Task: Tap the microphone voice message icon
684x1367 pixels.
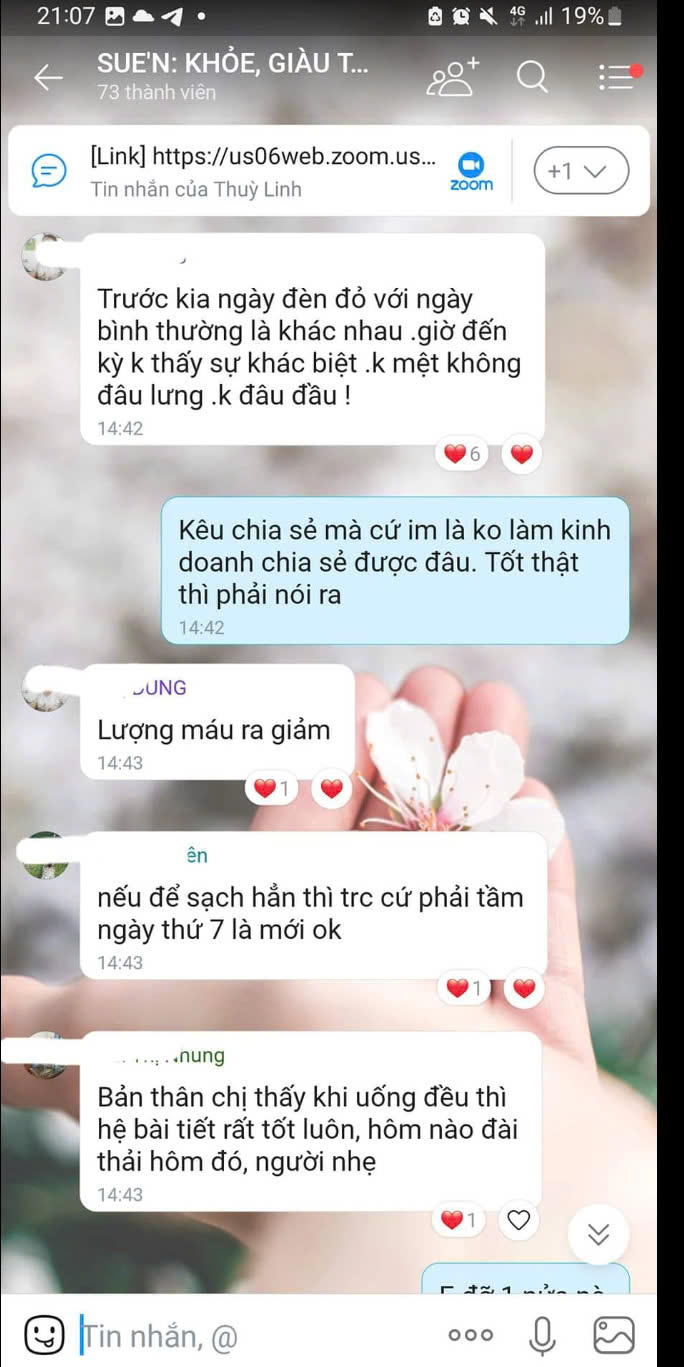Action: [543, 1334]
